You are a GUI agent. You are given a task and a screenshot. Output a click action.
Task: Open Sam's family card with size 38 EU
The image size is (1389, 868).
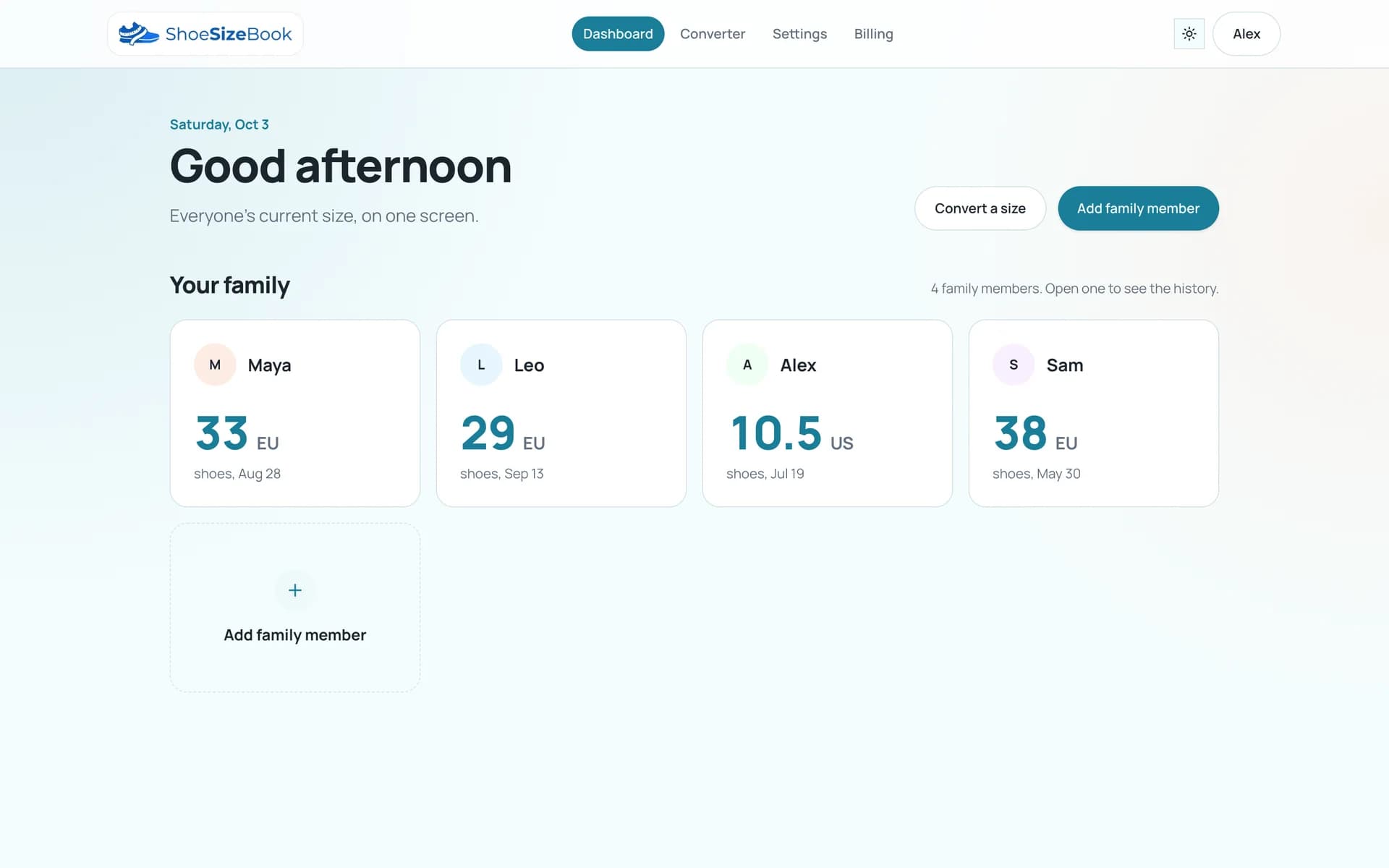click(x=1093, y=413)
